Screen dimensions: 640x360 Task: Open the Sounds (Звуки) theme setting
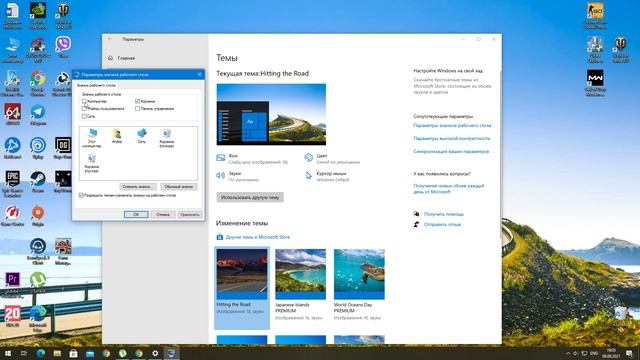click(238, 176)
